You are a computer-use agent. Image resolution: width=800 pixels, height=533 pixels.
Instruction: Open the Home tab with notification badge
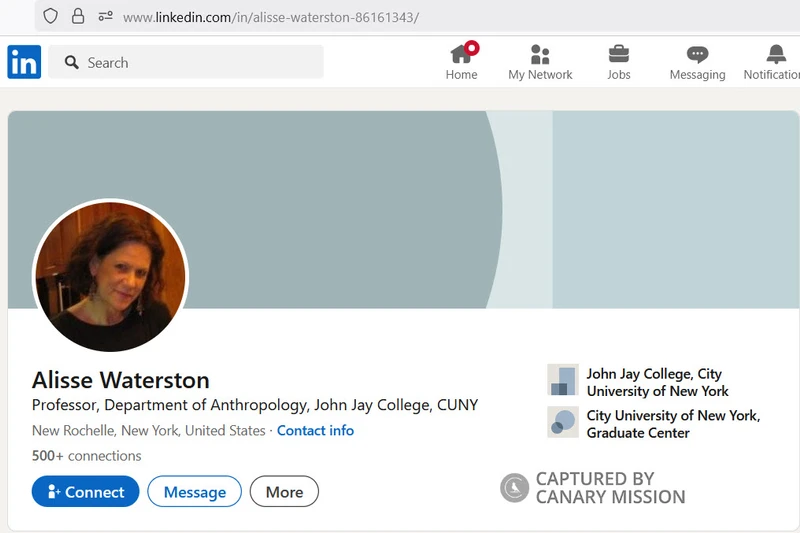pyautogui.click(x=462, y=61)
